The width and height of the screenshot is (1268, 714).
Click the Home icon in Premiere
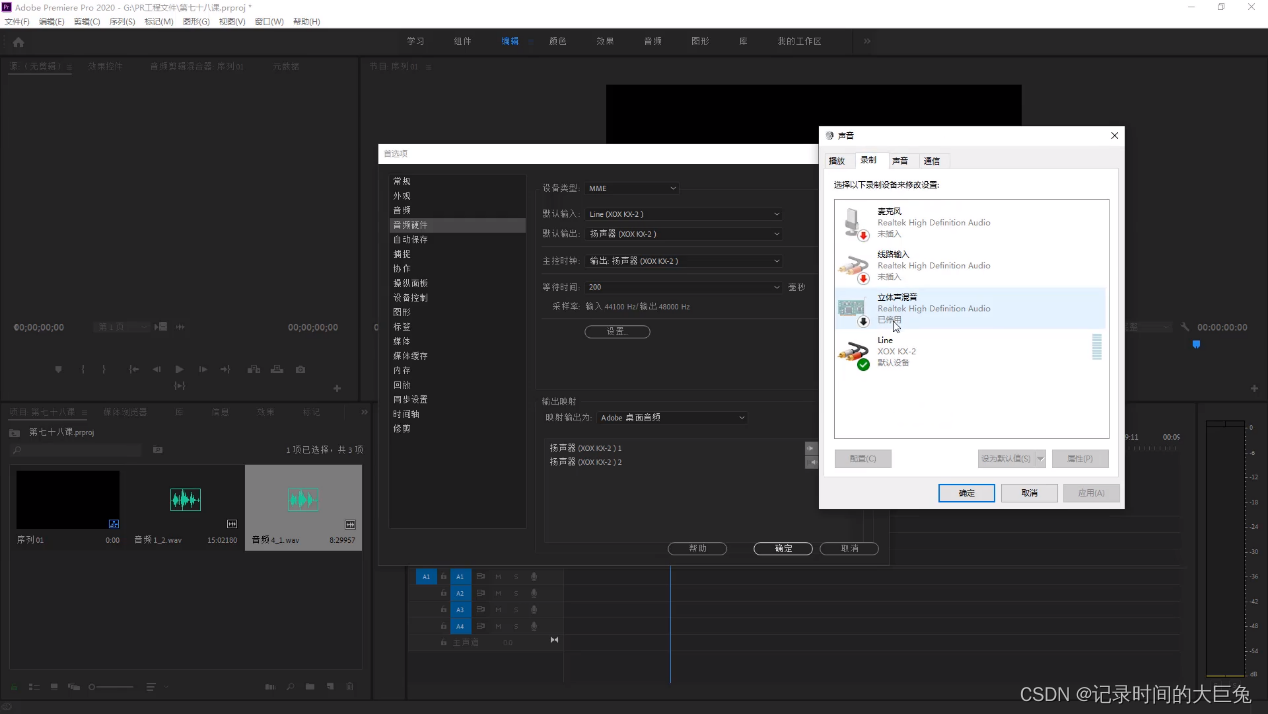pos(18,42)
